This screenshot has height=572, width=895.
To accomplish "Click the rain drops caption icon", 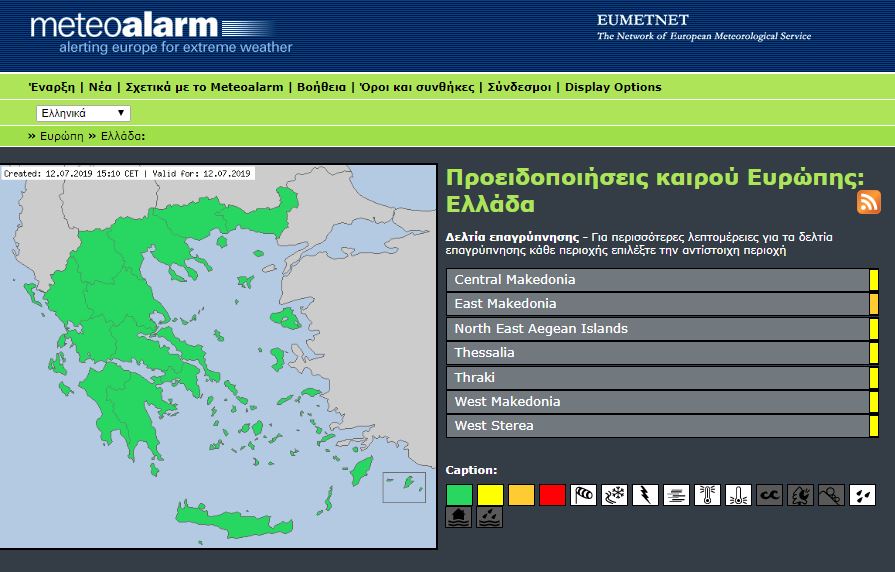I will (862, 495).
